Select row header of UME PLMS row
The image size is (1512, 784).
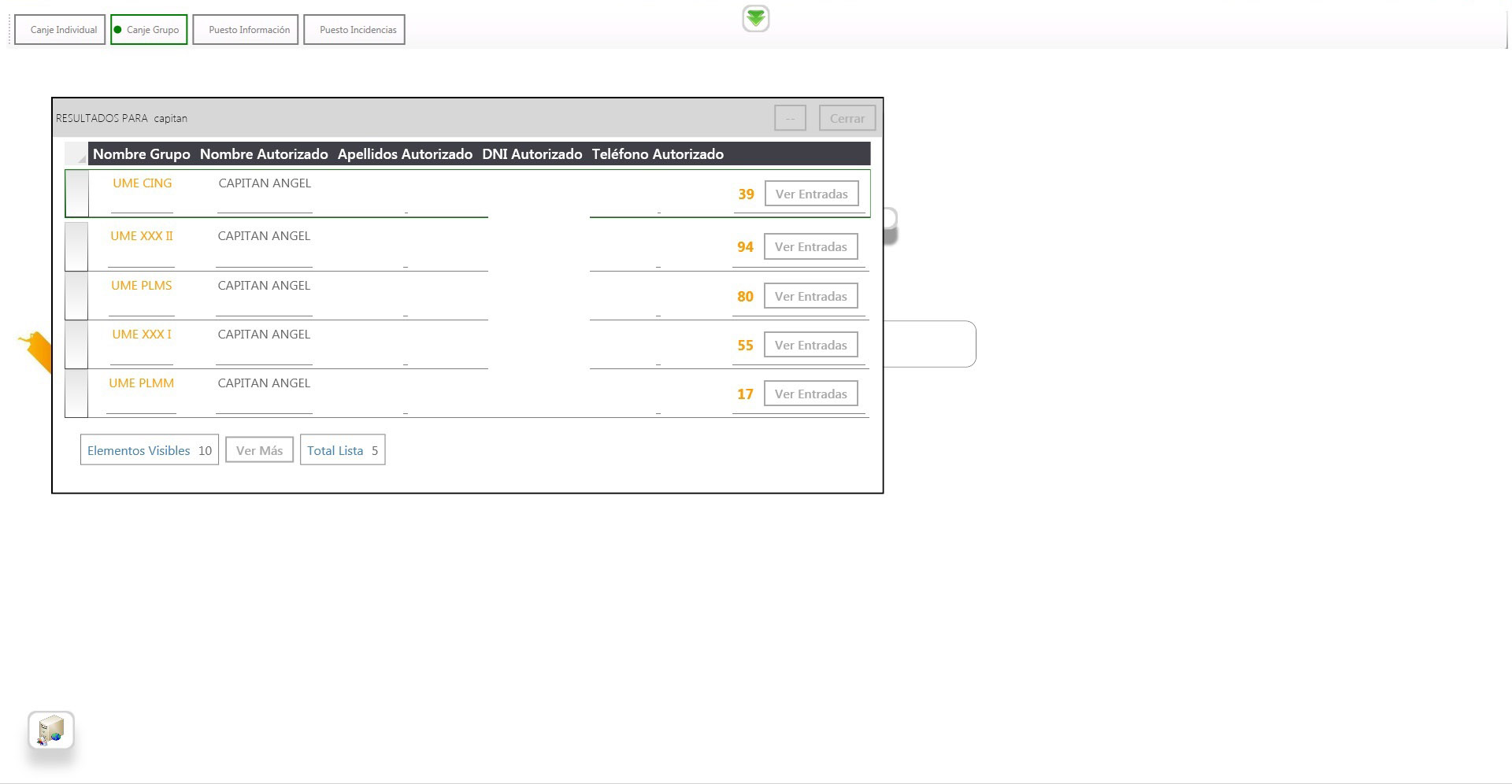click(76, 296)
